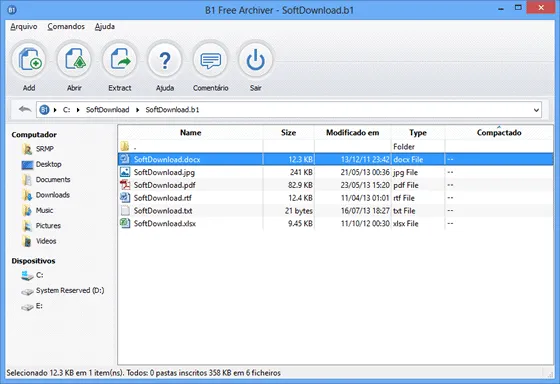Select the SoftDownload.pdf file name
The width and height of the screenshot is (560, 384).
point(165,185)
